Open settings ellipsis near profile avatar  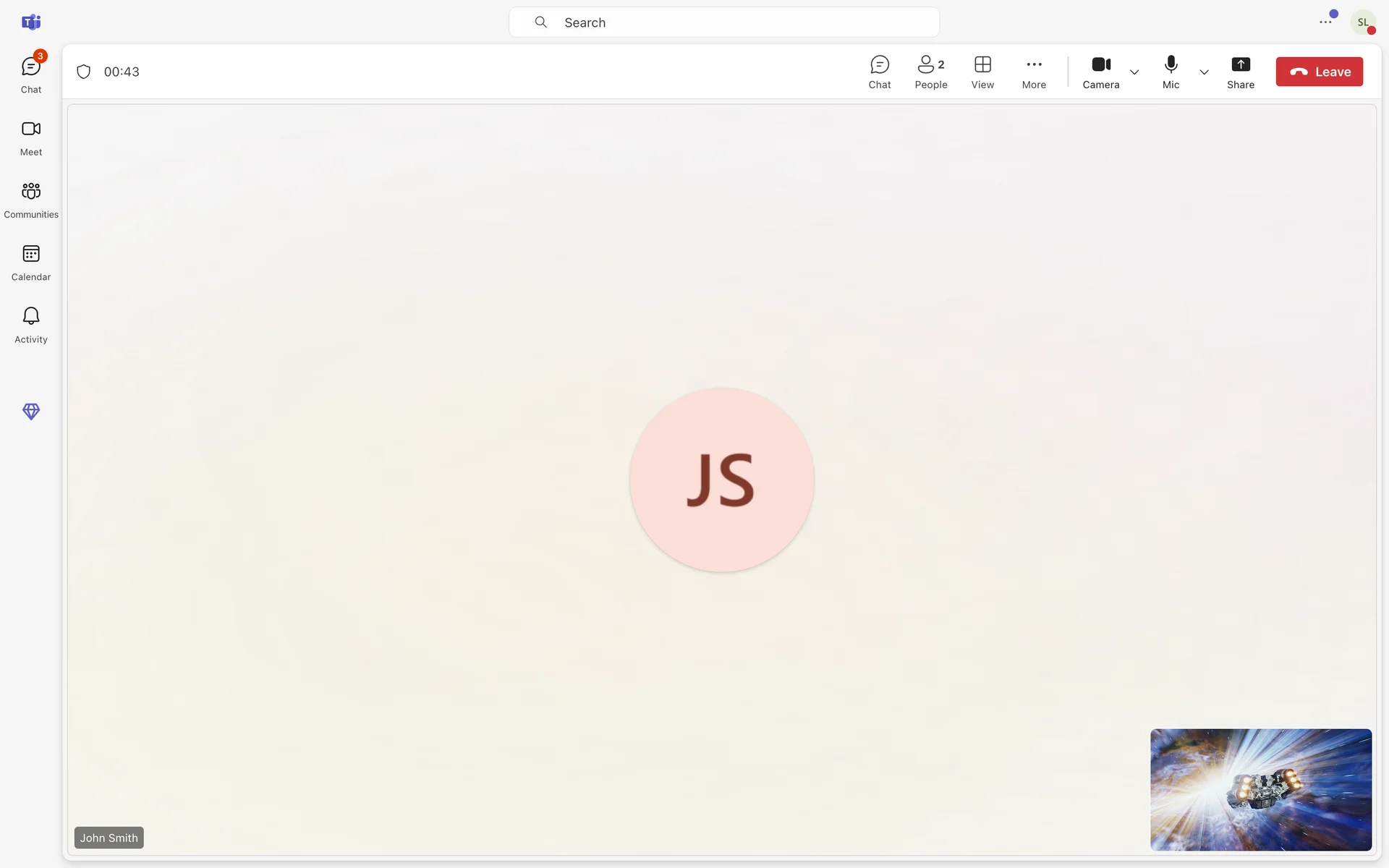coord(1325,22)
